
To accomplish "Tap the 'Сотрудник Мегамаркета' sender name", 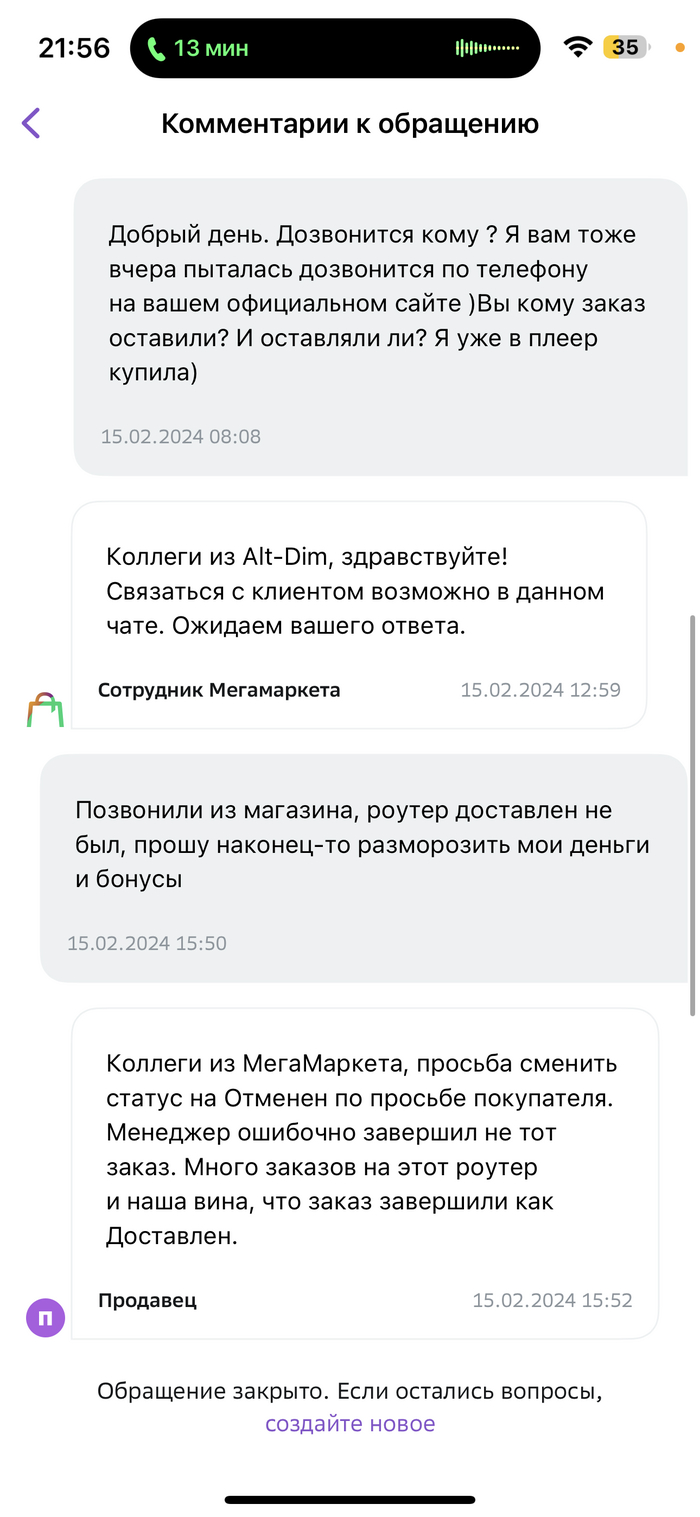I will pyautogui.click(x=219, y=690).
